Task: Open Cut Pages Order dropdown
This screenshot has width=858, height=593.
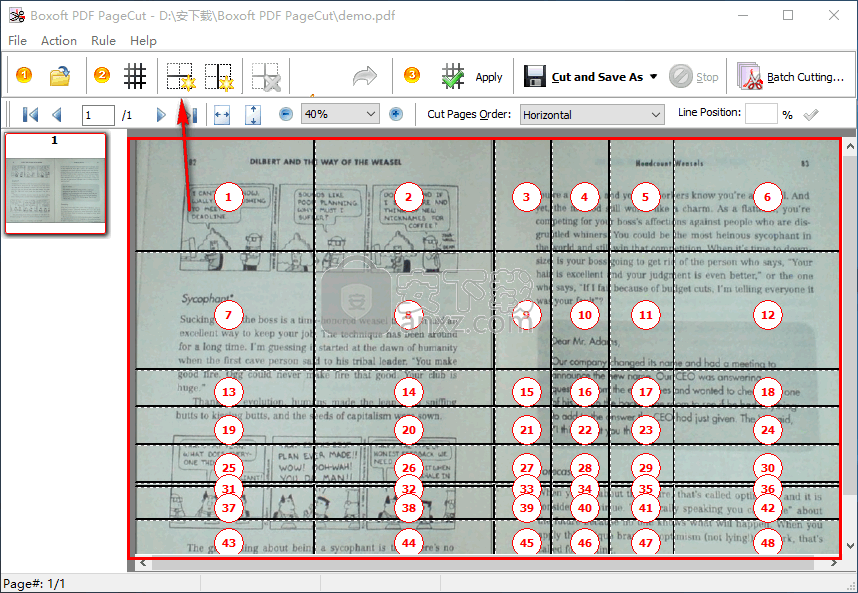Action: tap(592, 115)
